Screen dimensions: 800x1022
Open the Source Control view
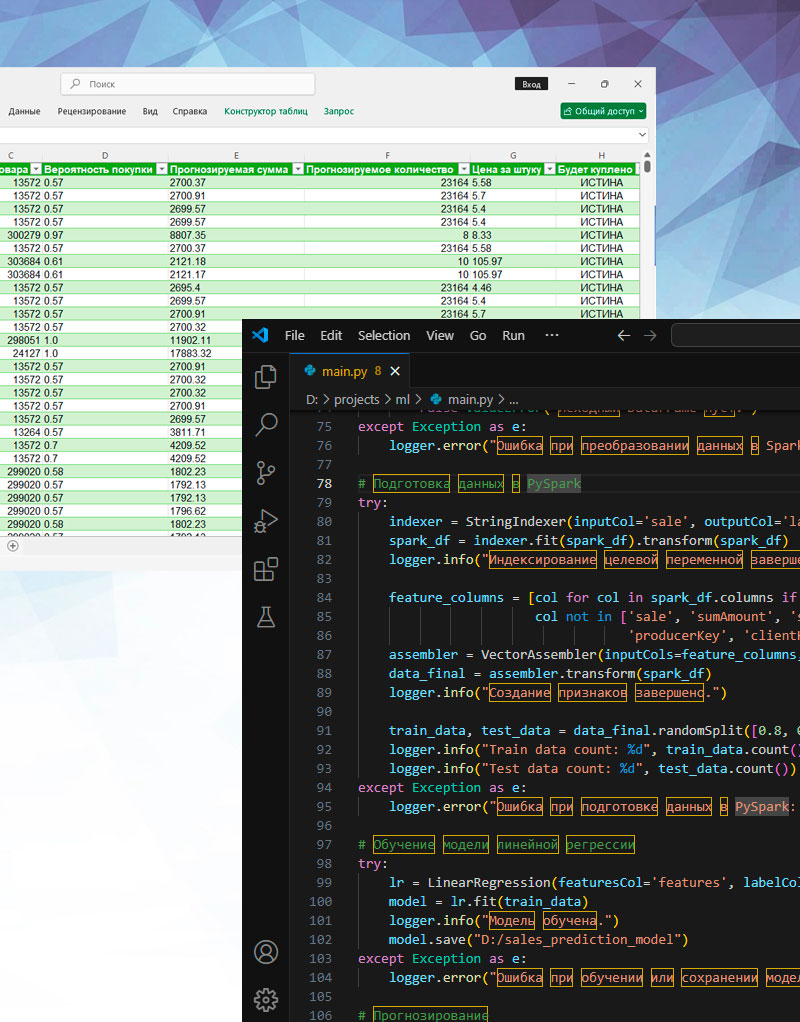tap(265, 472)
